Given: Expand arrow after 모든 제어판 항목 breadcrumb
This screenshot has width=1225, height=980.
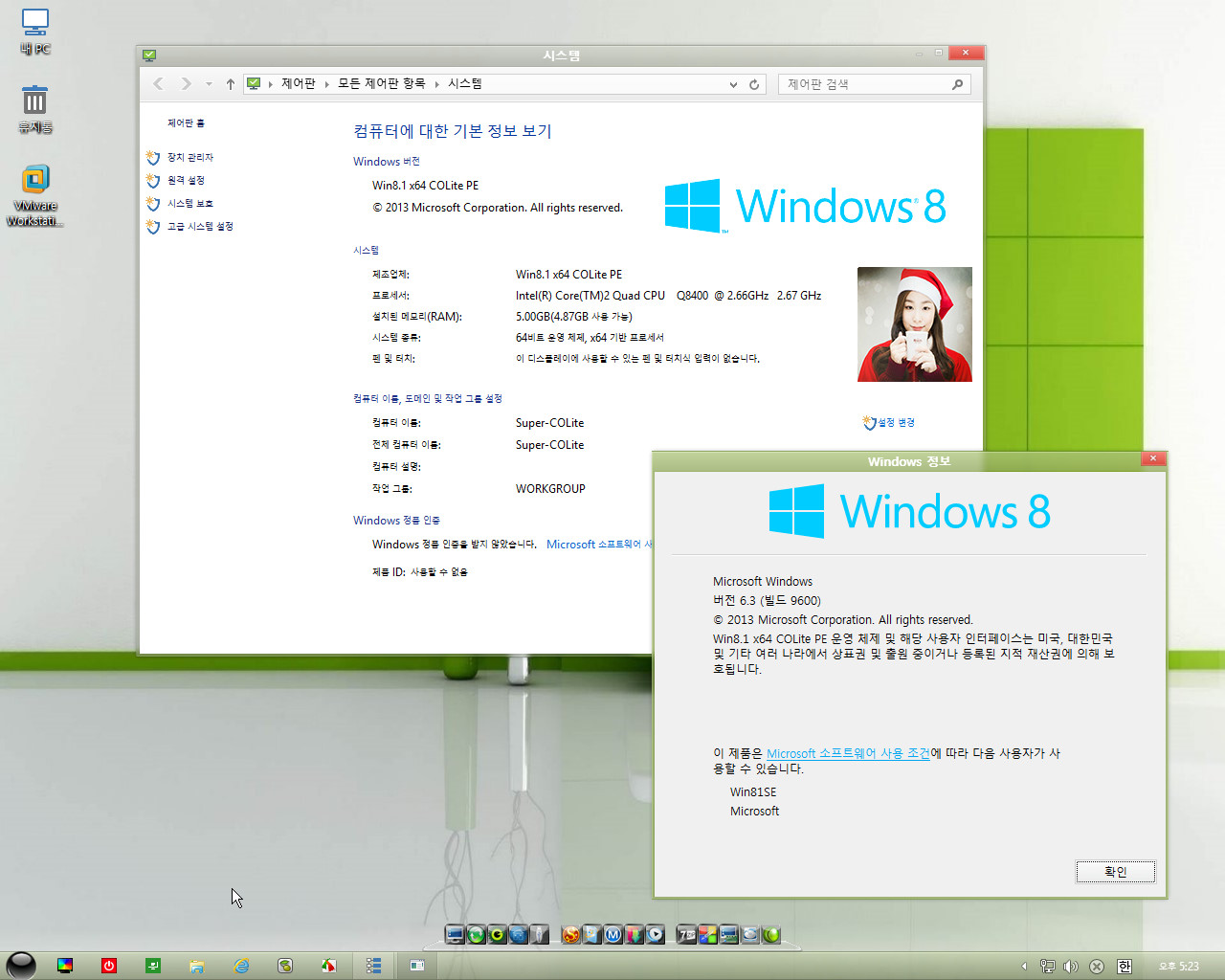Looking at the screenshot, I should tap(436, 84).
